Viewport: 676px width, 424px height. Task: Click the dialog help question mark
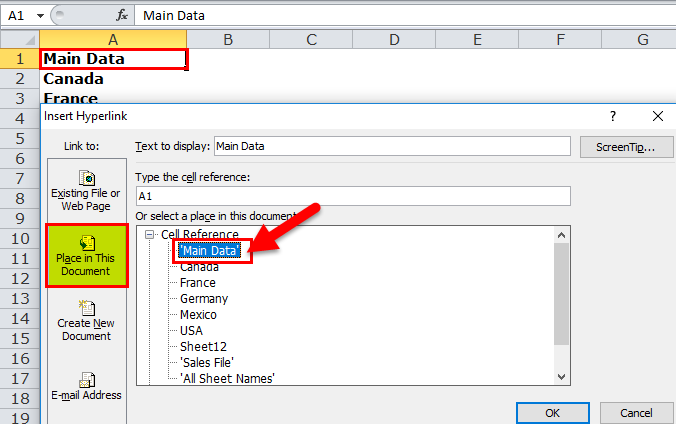(613, 116)
